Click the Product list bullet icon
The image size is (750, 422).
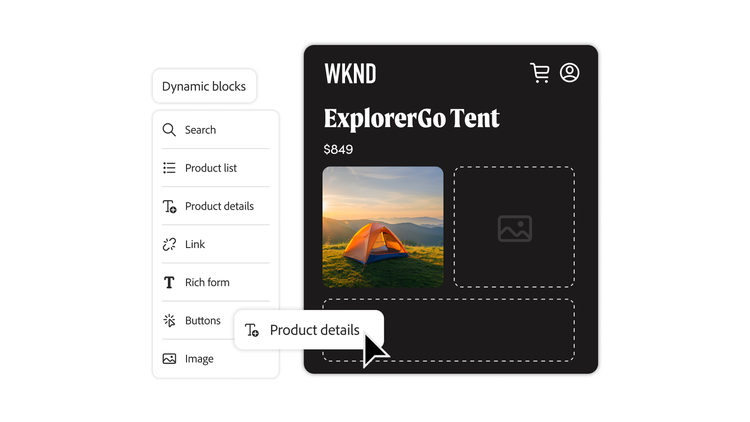tap(169, 168)
